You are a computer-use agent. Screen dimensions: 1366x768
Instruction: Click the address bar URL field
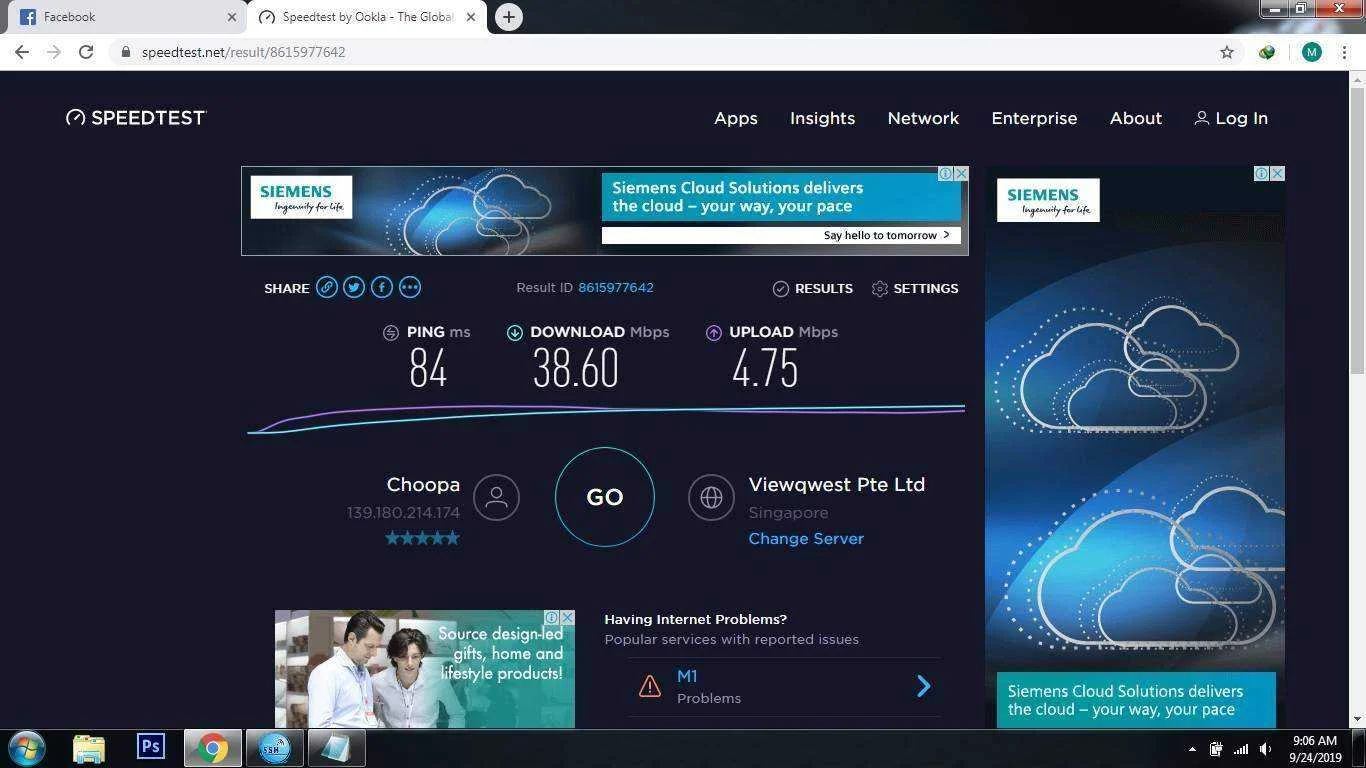pos(660,52)
